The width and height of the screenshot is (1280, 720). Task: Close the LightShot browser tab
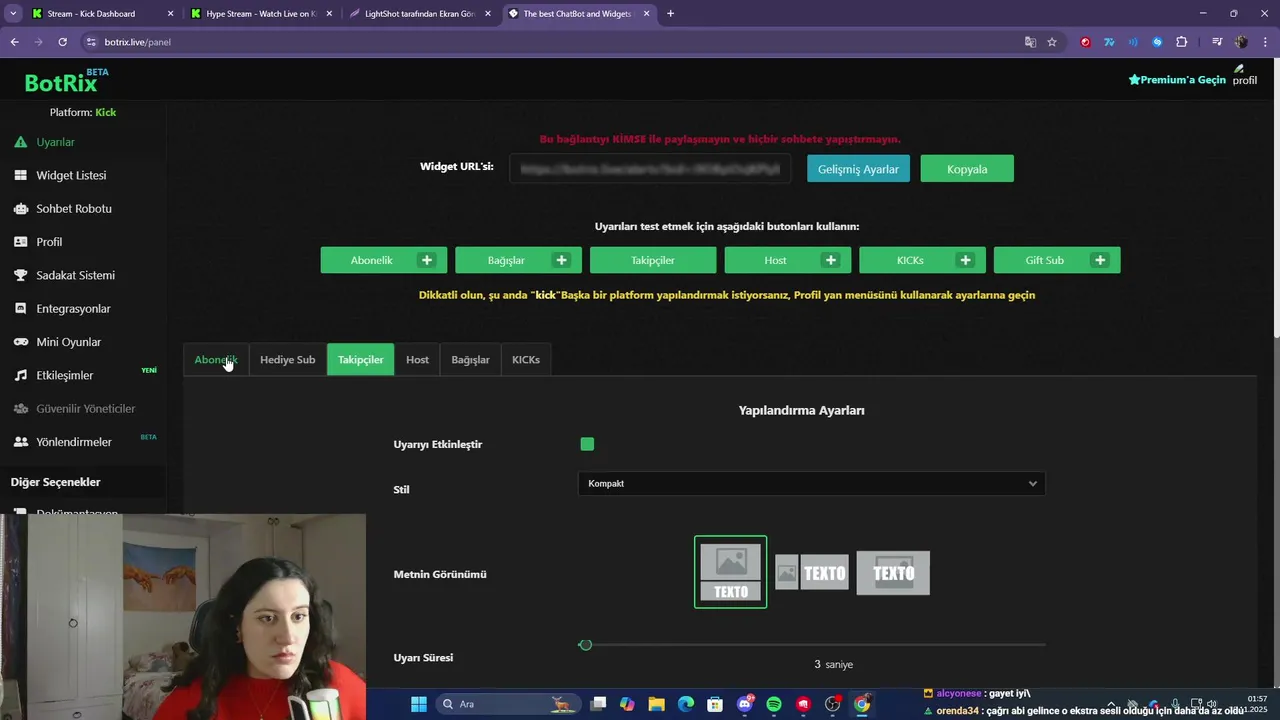(488, 14)
